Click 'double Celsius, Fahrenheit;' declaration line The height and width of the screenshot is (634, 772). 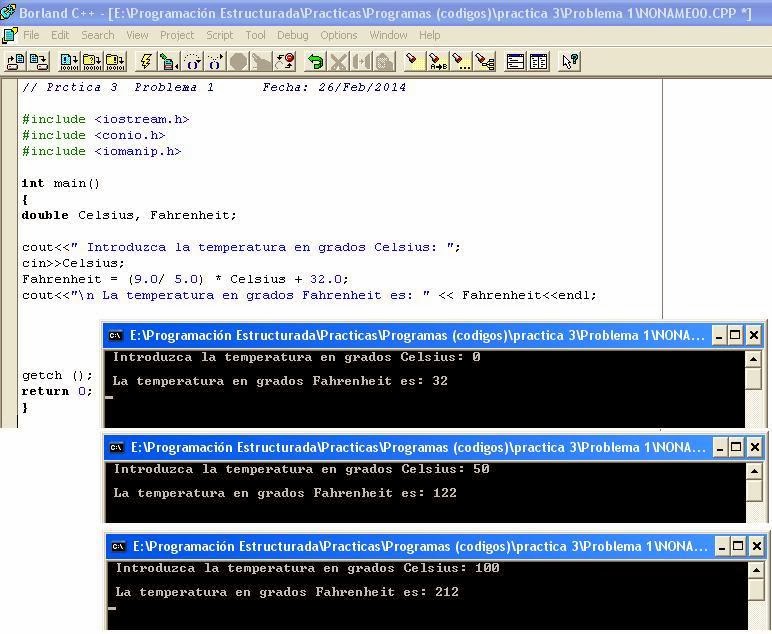129,216
